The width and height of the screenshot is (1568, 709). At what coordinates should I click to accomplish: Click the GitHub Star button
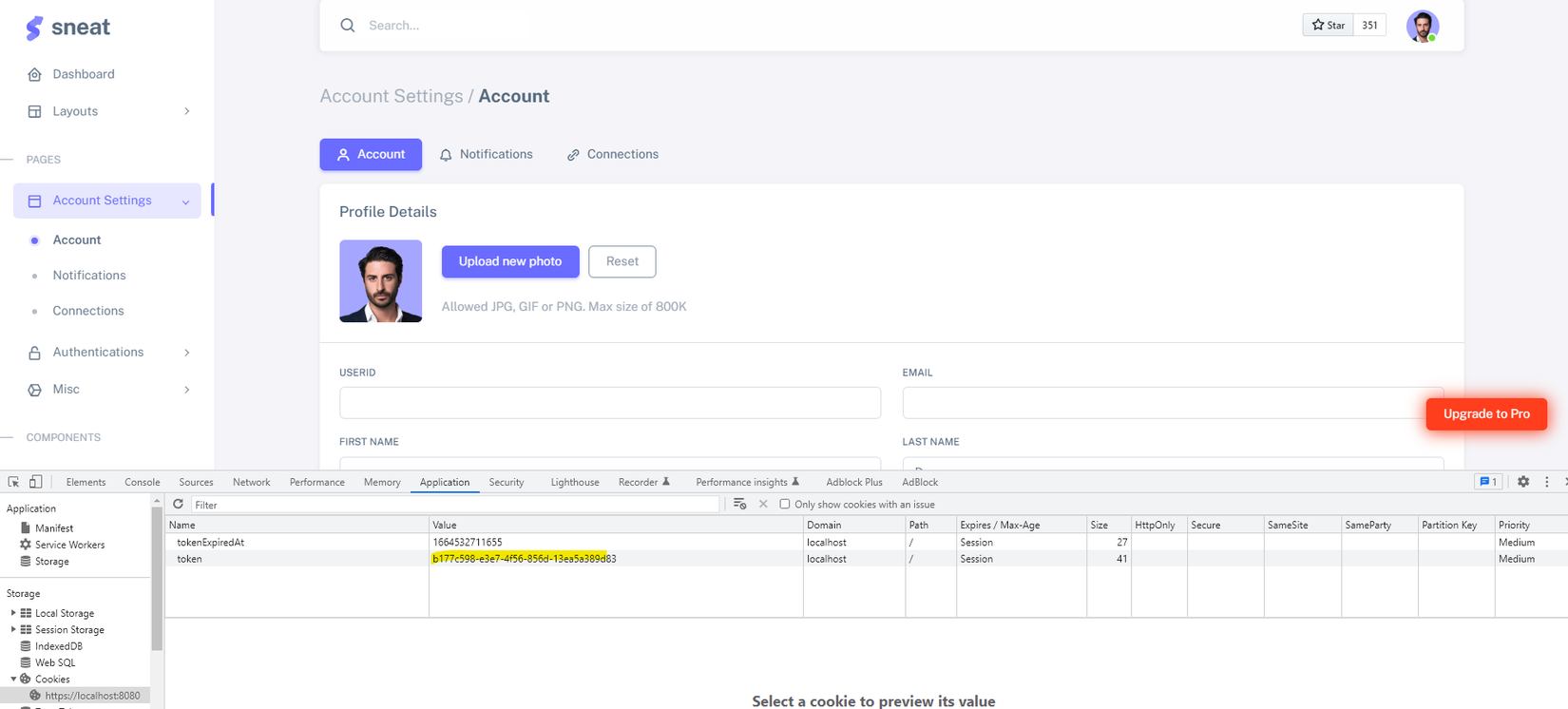coord(1328,26)
